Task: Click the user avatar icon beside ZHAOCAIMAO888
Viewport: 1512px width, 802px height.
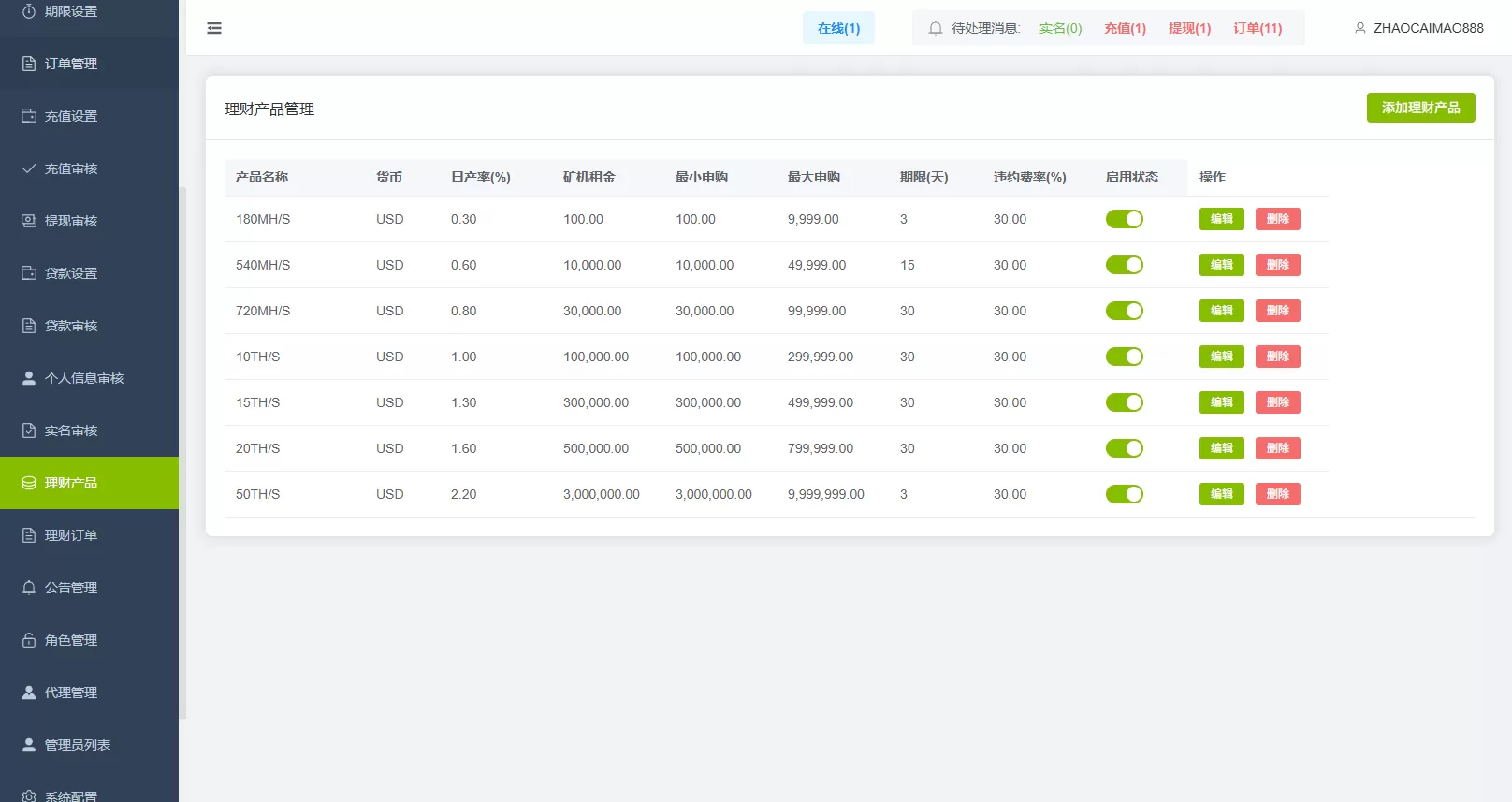Action: point(1360,28)
